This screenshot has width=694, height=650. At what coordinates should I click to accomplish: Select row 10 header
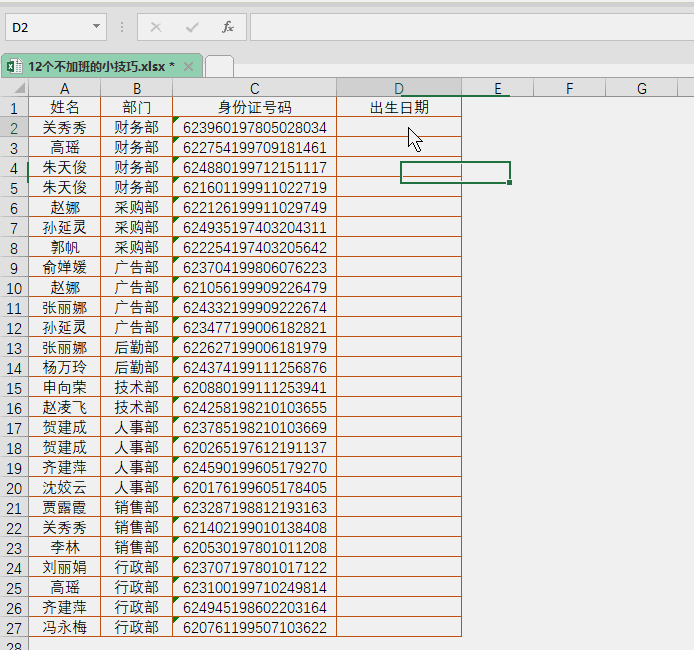click(14, 288)
